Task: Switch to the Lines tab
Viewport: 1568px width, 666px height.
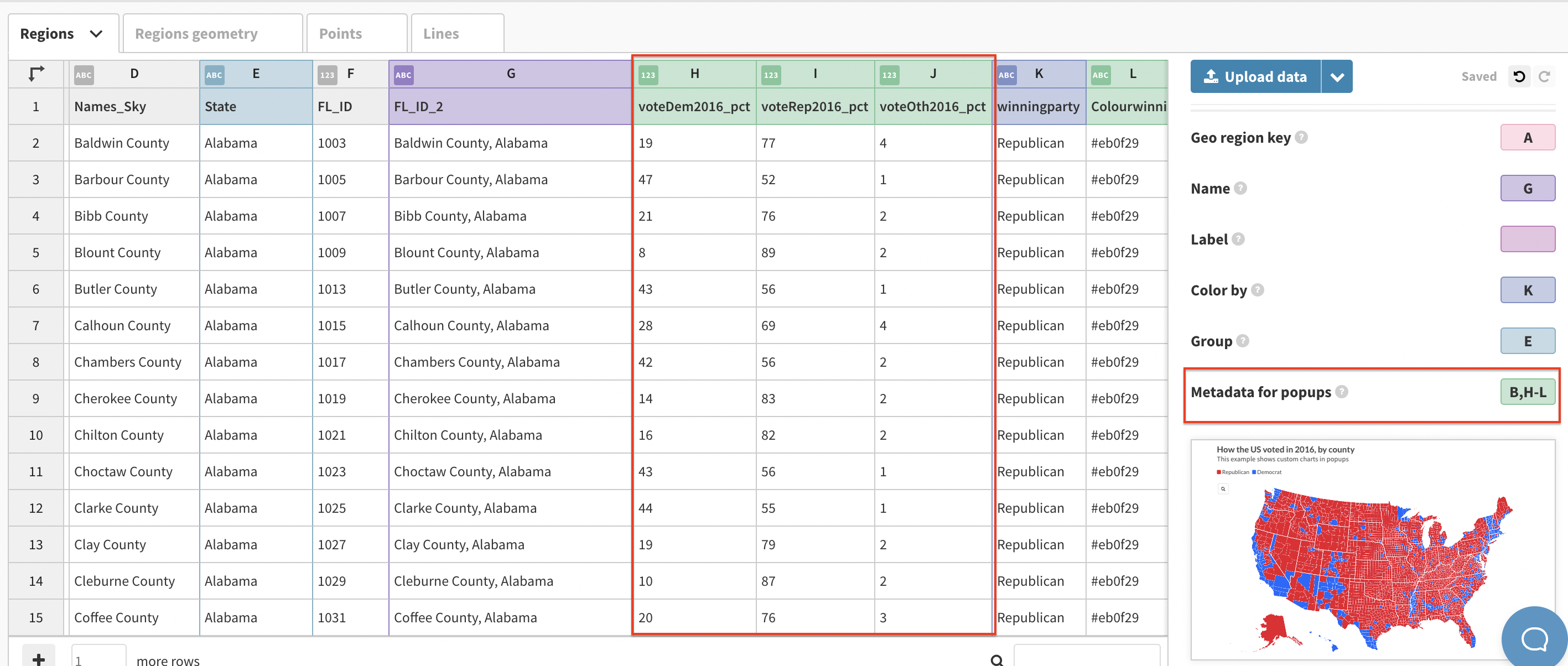Action: pyautogui.click(x=457, y=34)
